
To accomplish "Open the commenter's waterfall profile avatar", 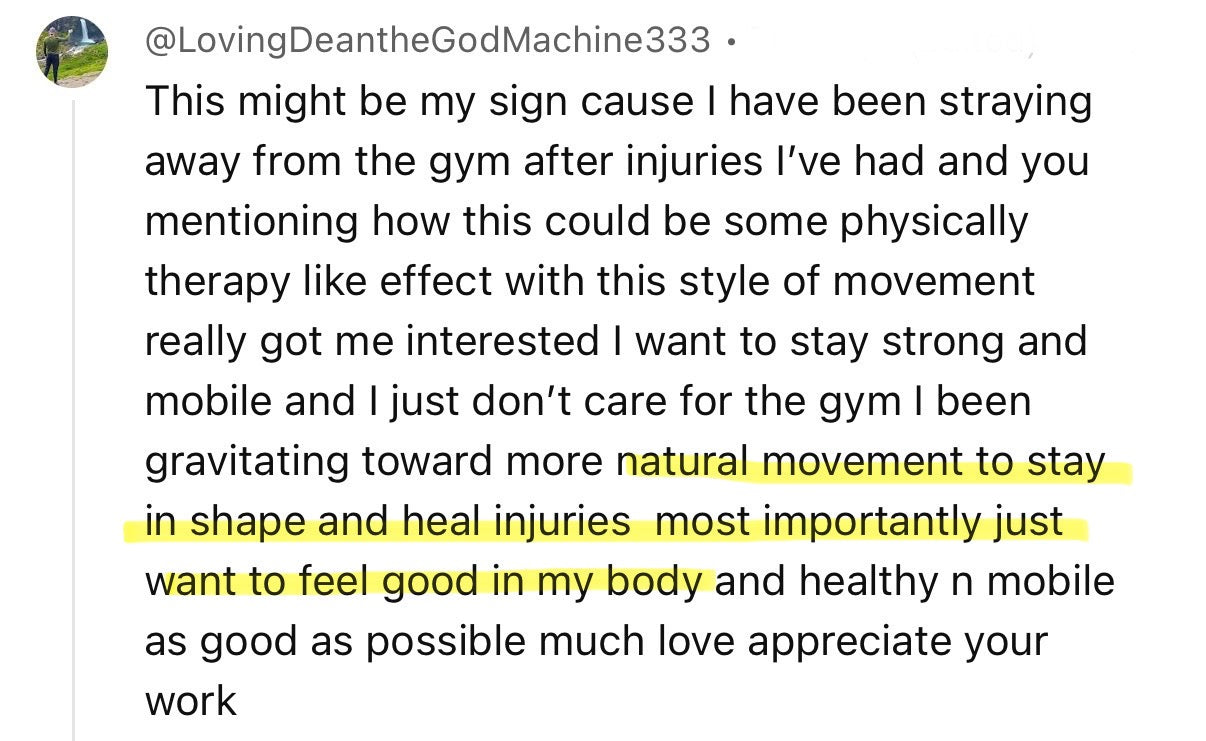I will pos(73,52).
